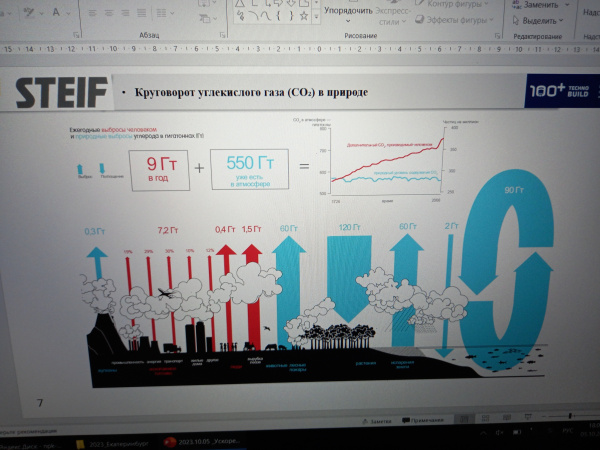Click the 120 Гт label on the slide

click(349, 228)
